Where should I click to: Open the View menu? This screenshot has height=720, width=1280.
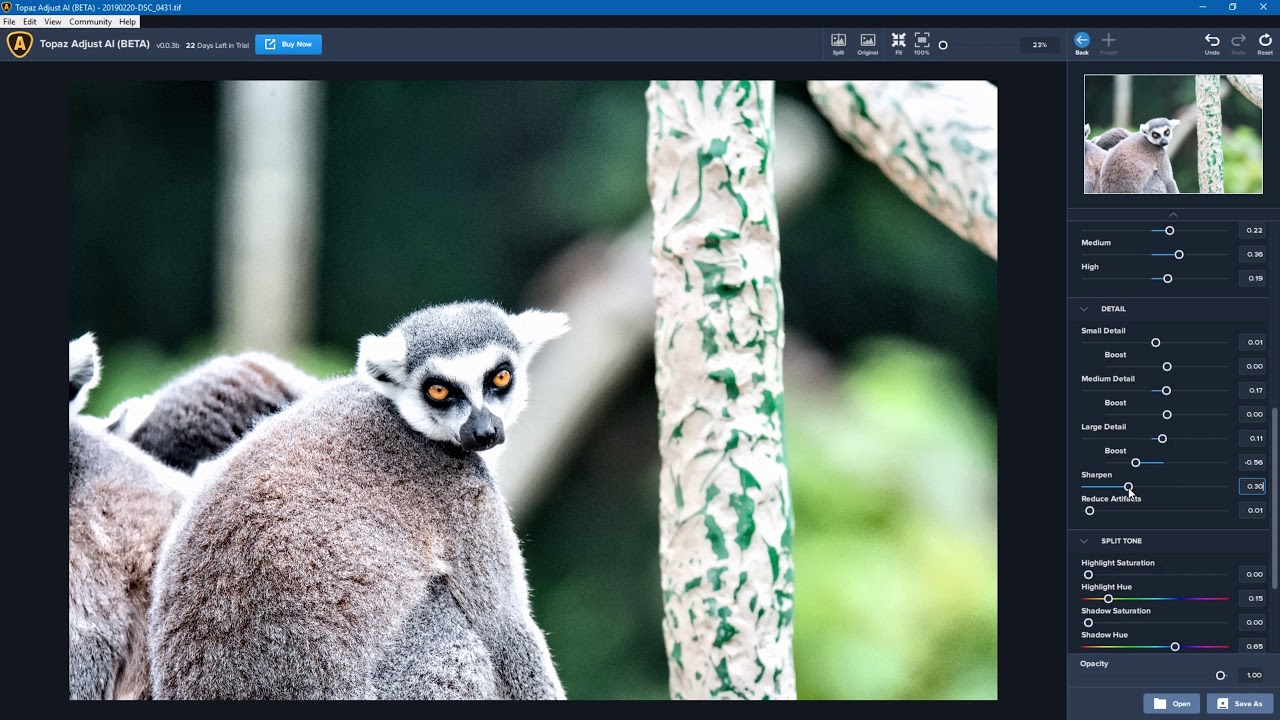[53, 22]
